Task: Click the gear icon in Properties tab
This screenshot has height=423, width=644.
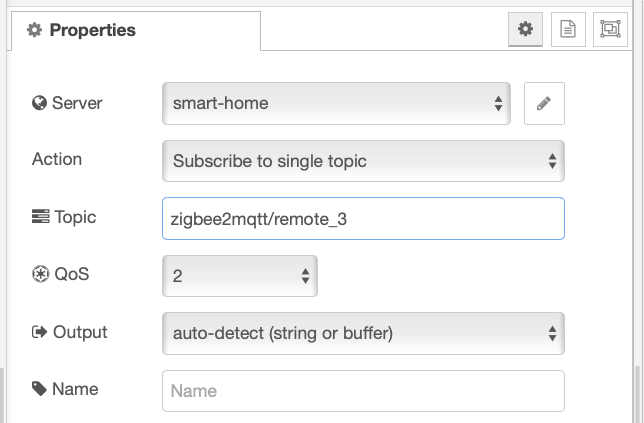Action: (34, 30)
